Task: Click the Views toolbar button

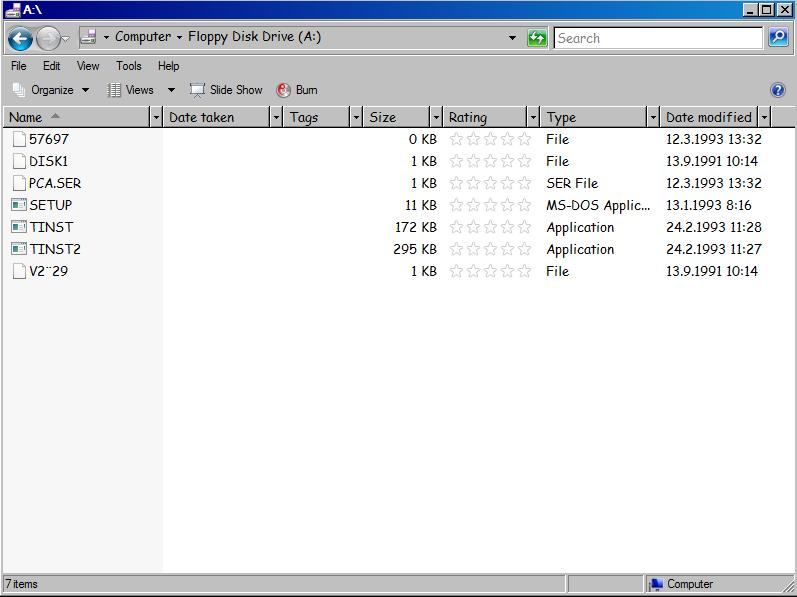Action: coord(131,90)
